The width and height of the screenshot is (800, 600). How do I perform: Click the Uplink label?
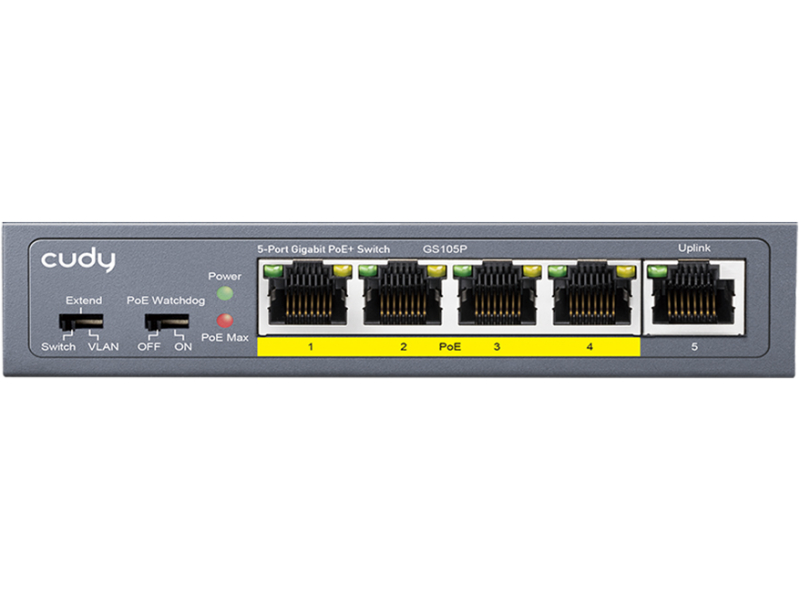pos(694,248)
